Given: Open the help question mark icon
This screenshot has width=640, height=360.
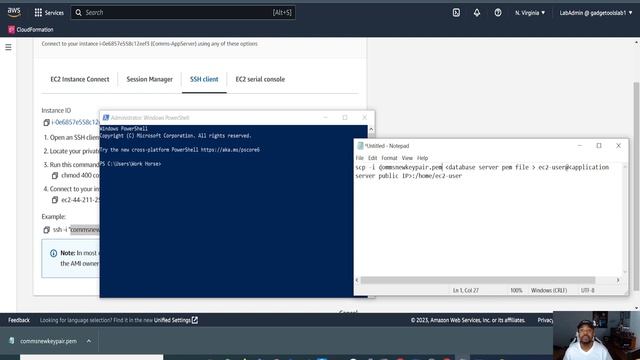Looking at the screenshot, I should coord(498,13).
